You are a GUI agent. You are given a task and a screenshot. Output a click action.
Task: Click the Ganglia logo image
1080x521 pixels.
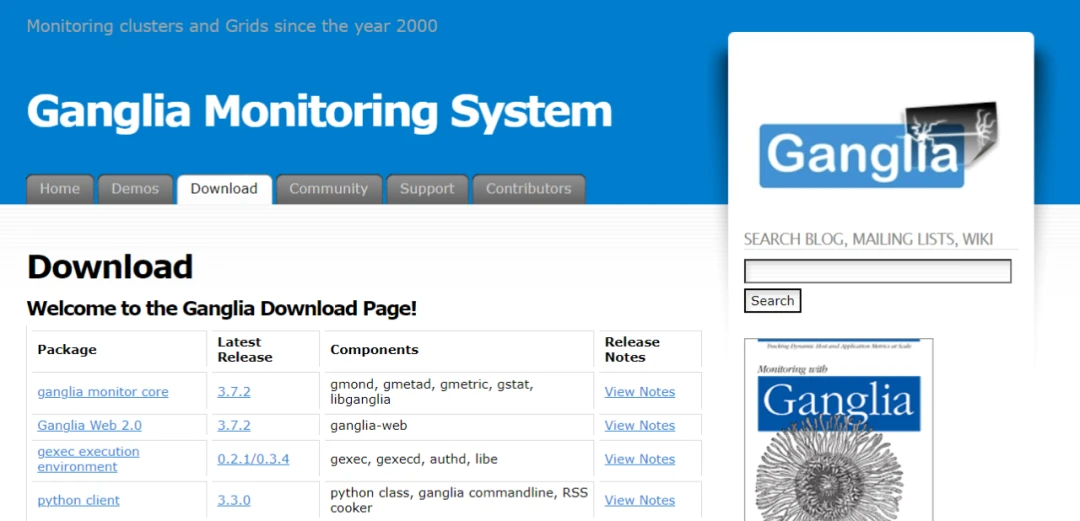(878, 145)
